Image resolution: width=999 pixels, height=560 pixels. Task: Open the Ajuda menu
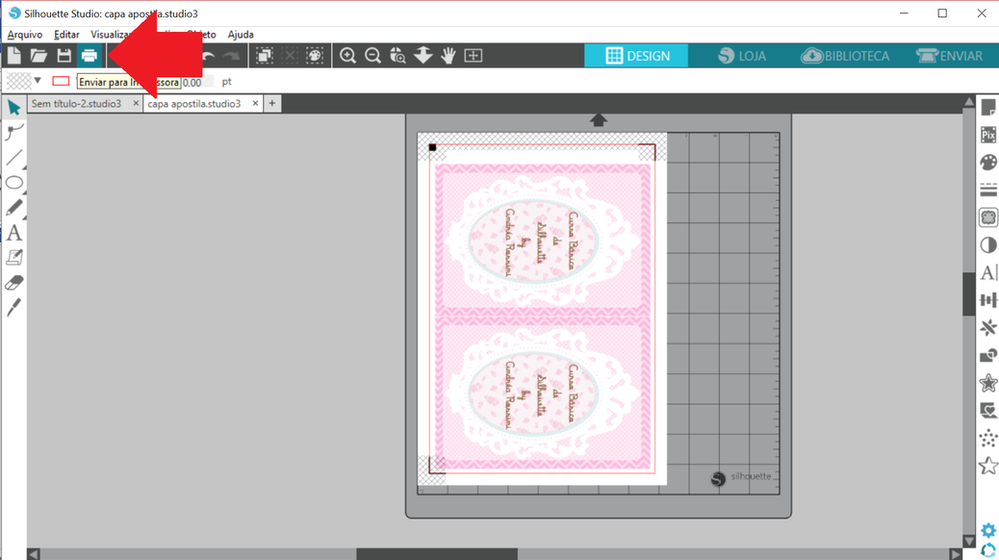pos(240,34)
